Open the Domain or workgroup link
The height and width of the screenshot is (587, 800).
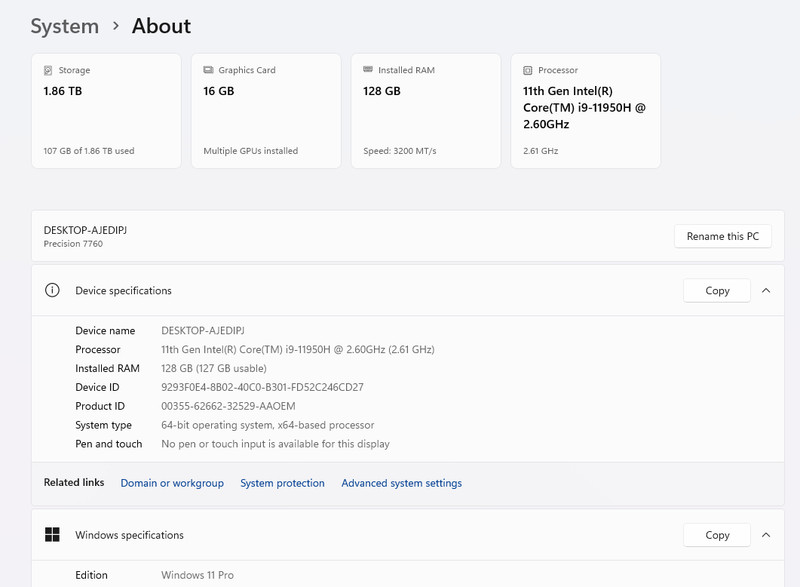[x=172, y=483]
